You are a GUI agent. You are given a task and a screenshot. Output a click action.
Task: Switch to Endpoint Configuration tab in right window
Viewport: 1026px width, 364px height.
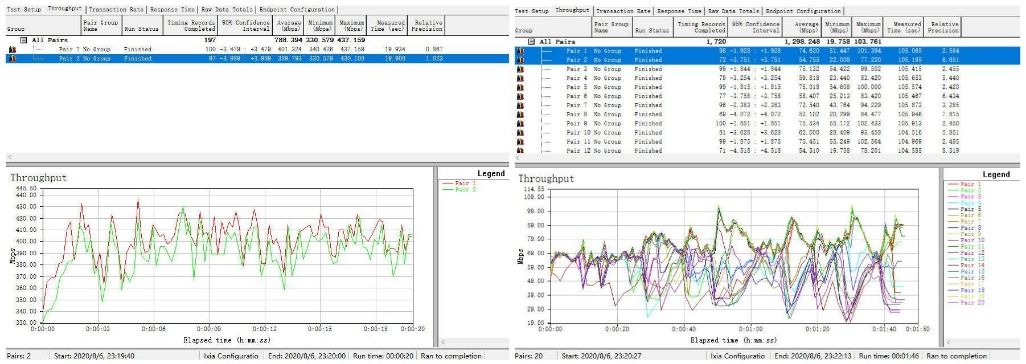click(804, 11)
